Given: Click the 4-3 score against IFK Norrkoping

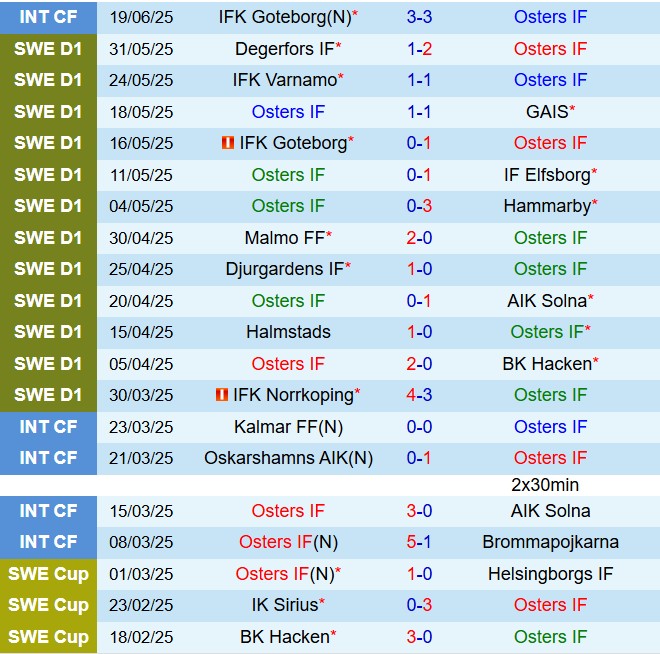Looking at the screenshot, I should [x=419, y=395].
